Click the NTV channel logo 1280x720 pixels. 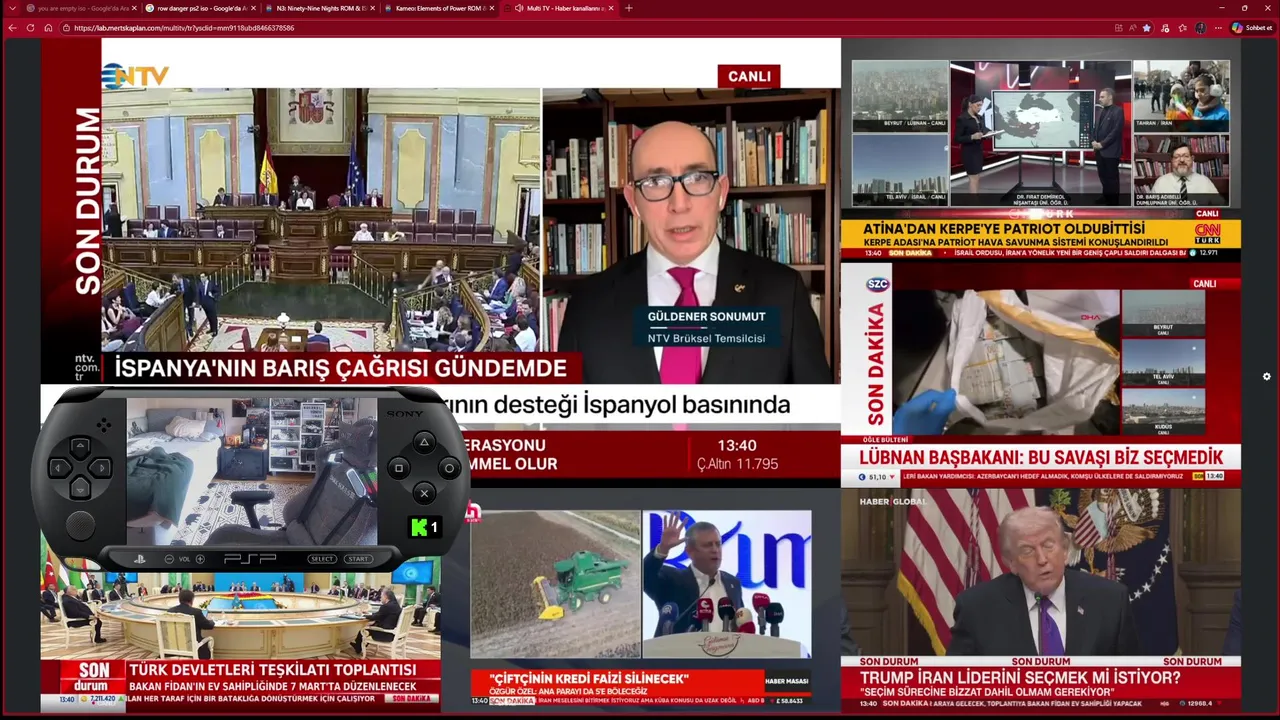(x=136, y=76)
